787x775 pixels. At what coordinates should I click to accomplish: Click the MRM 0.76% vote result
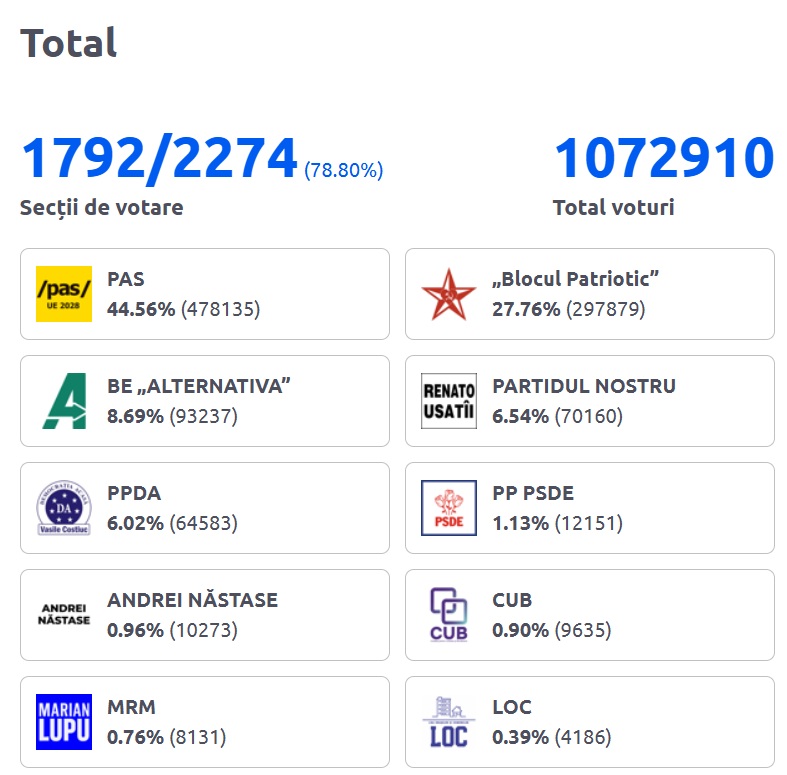point(166,737)
